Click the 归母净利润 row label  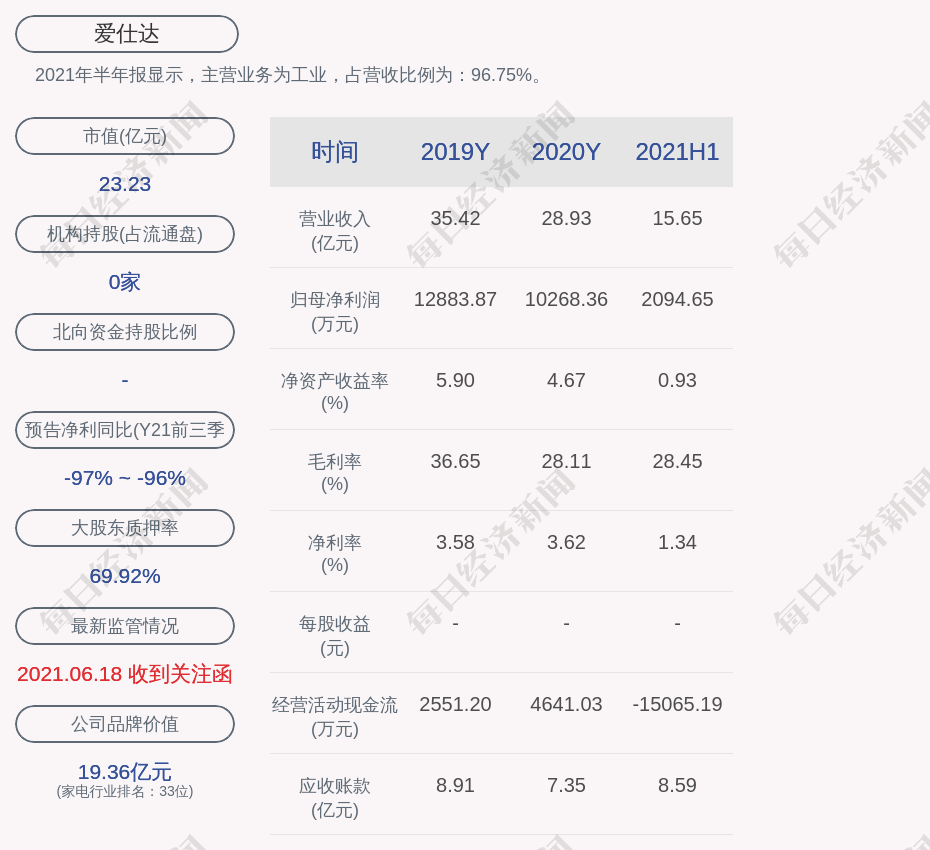click(335, 311)
